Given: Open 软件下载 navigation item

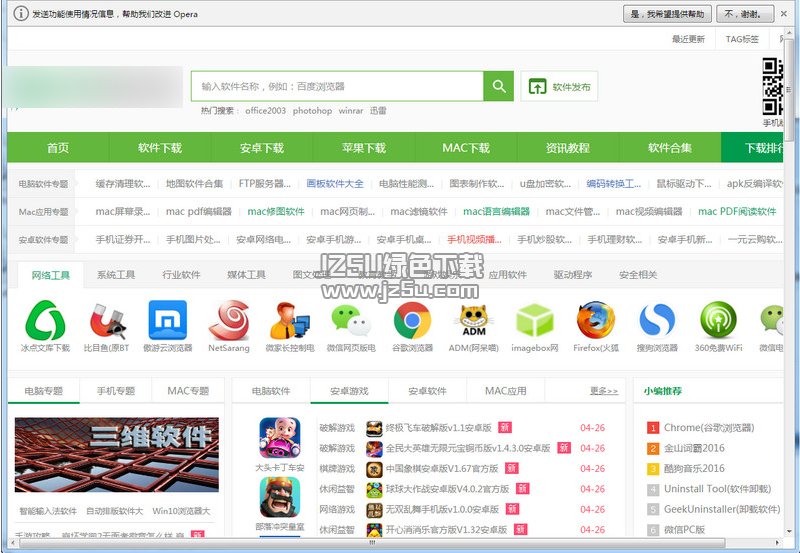Looking at the screenshot, I should (160, 148).
